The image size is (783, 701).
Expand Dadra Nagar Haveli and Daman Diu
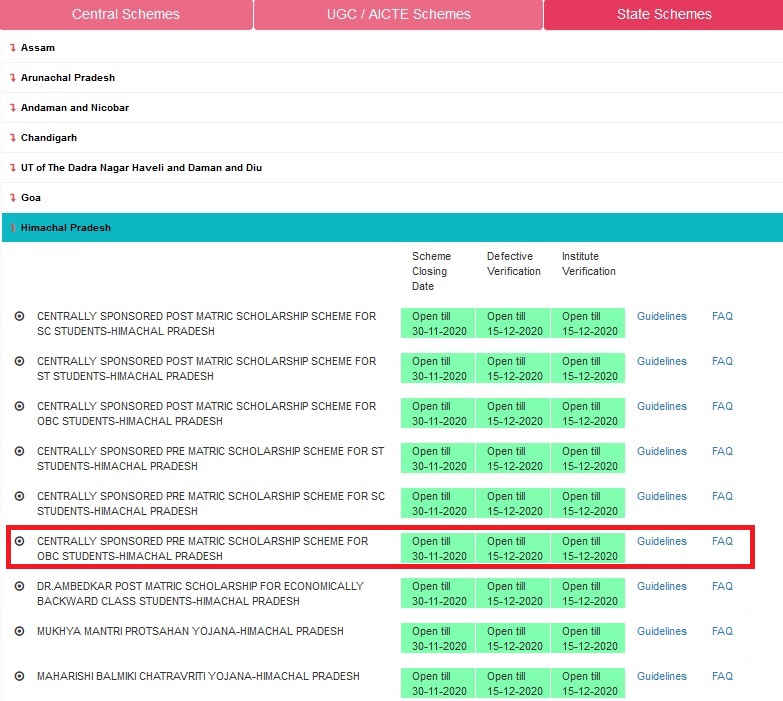click(140, 168)
